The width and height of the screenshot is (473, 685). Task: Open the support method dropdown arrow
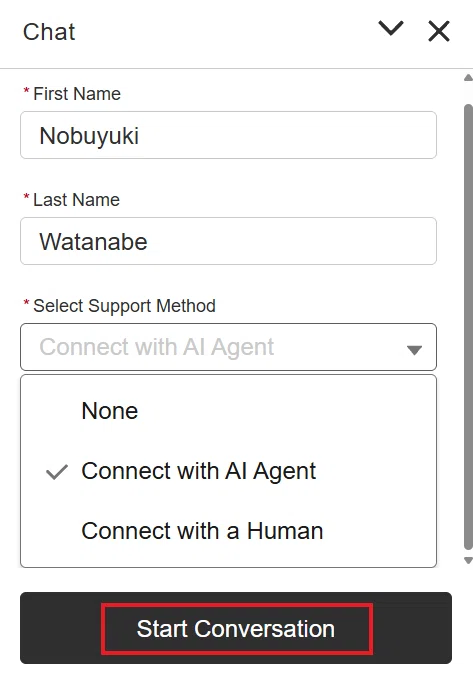pos(414,349)
